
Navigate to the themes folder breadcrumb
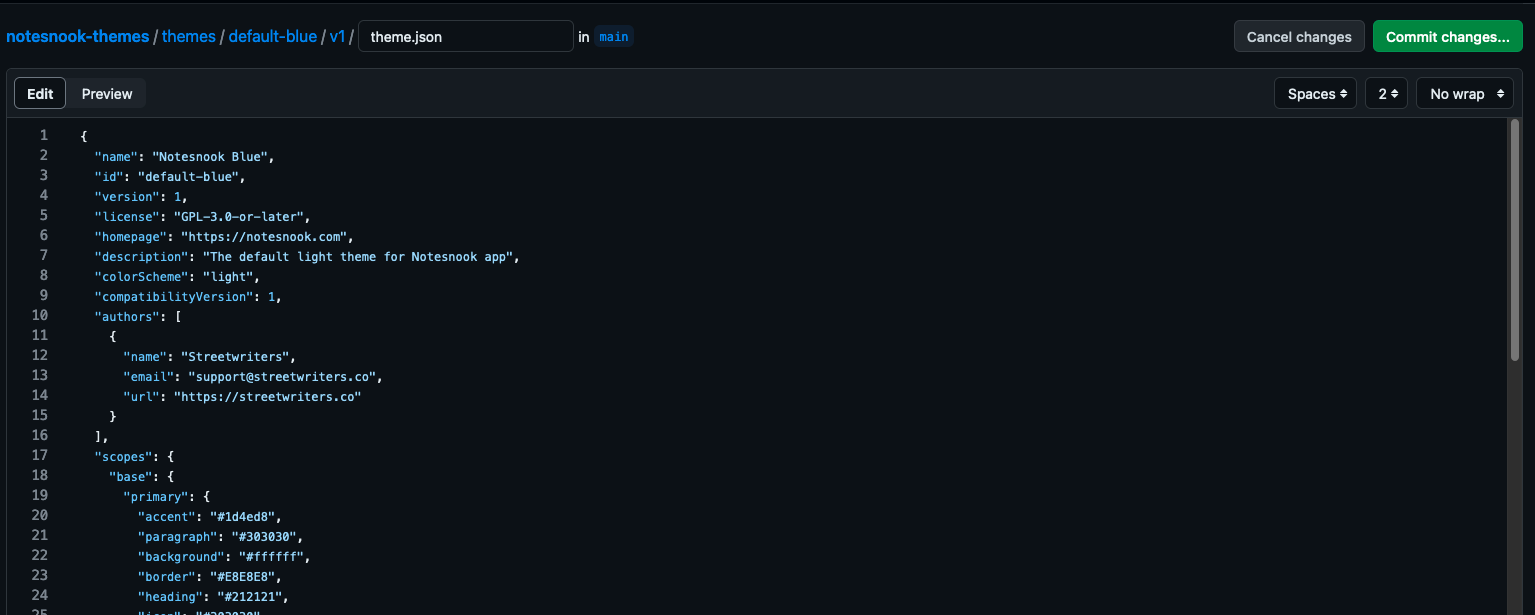point(189,36)
